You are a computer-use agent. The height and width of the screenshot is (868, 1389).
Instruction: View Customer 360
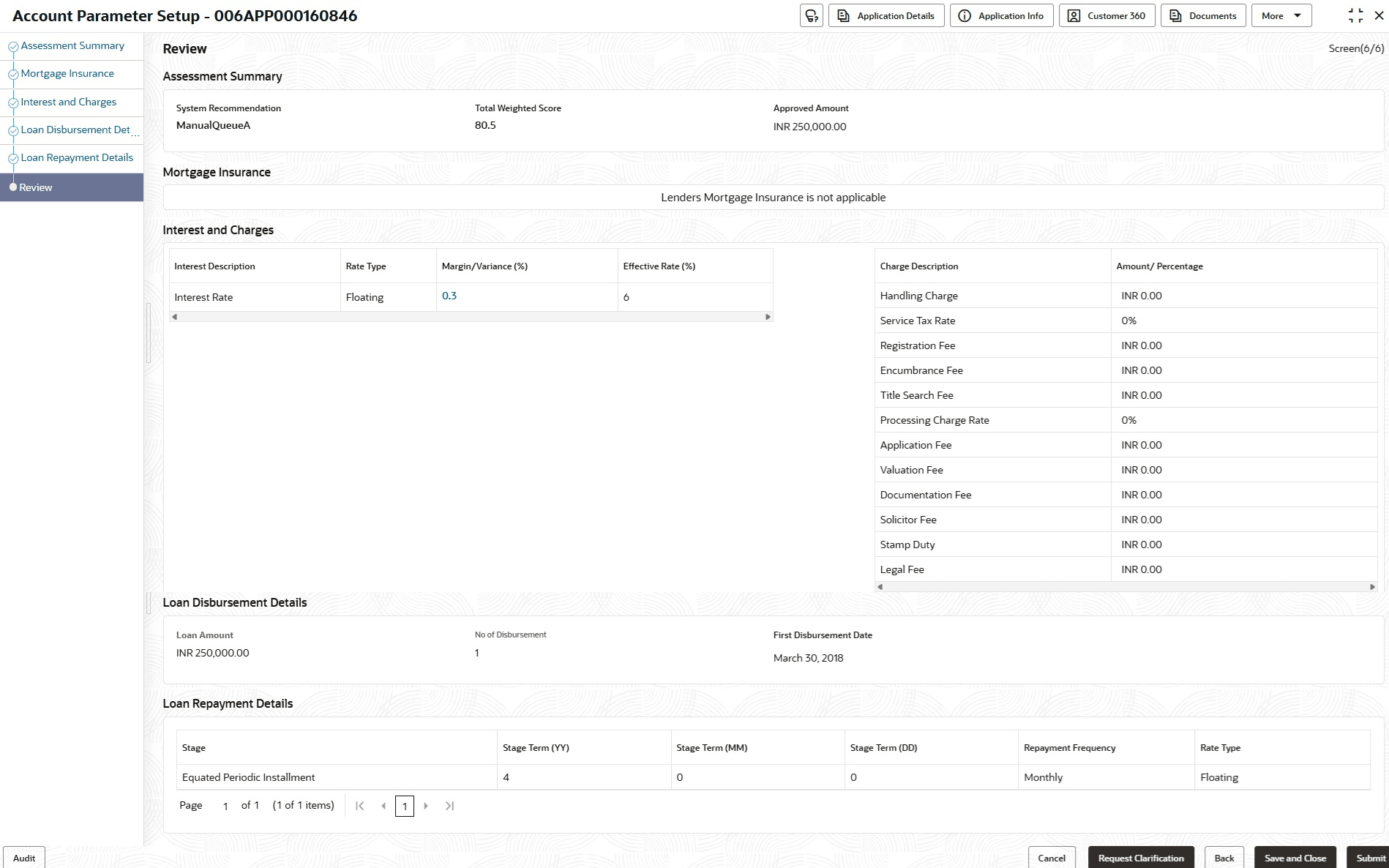pos(1107,15)
